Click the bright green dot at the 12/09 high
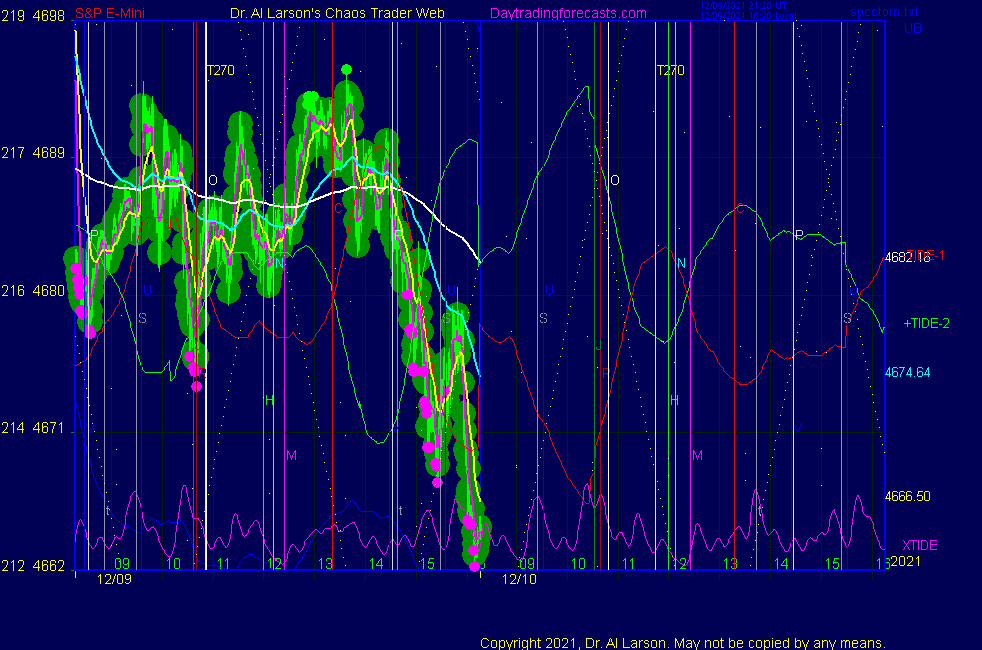This screenshot has width=982, height=650. point(346,70)
